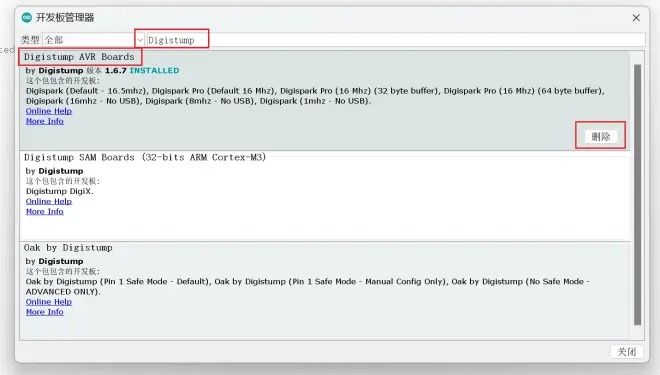This screenshot has height=375, width=660.
Task: Click the Digistump DigiX board text
Action: point(60,191)
